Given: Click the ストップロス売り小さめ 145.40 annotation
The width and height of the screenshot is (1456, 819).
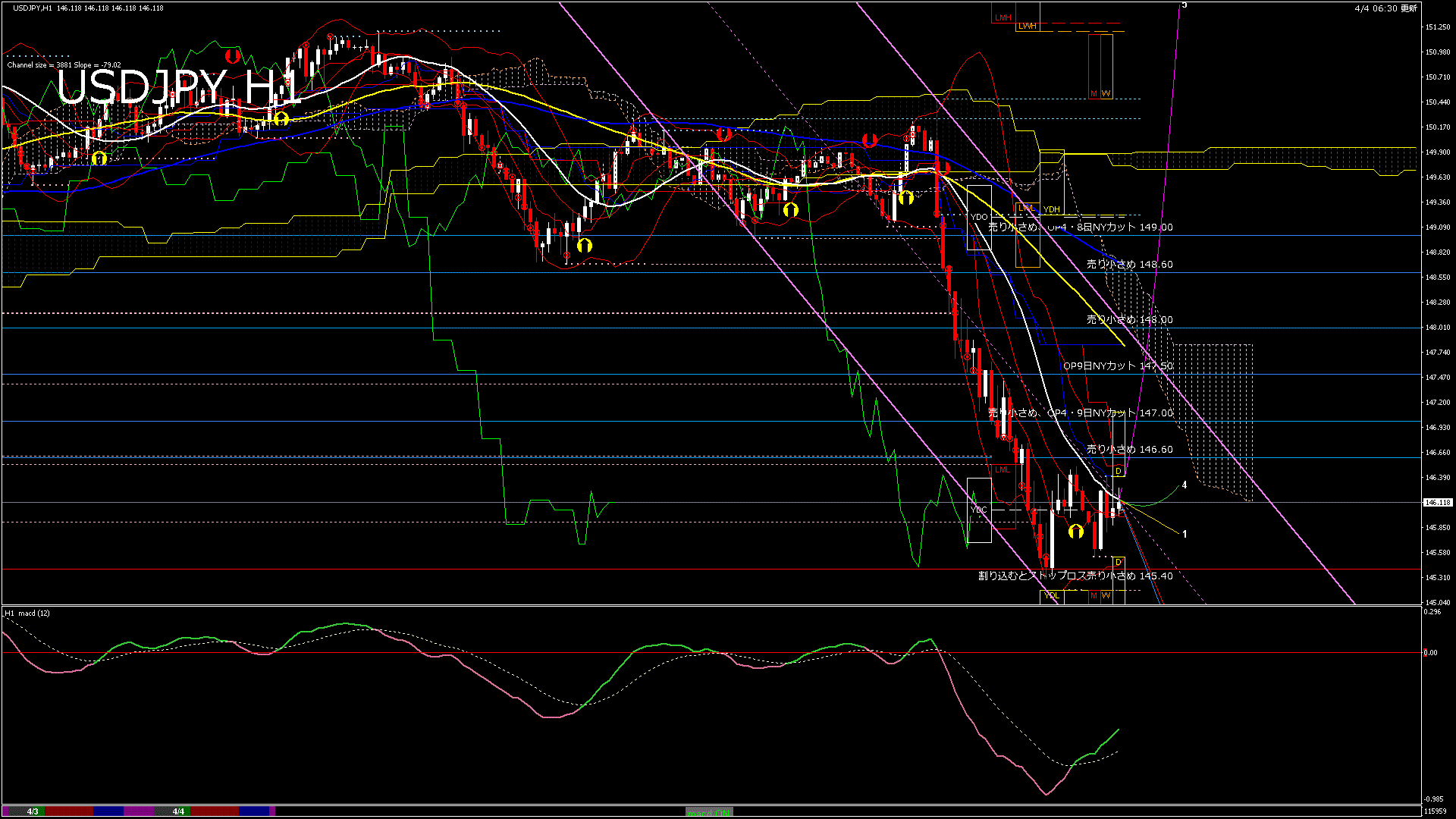Looking at the screenshot, I should pos(1075,576).
